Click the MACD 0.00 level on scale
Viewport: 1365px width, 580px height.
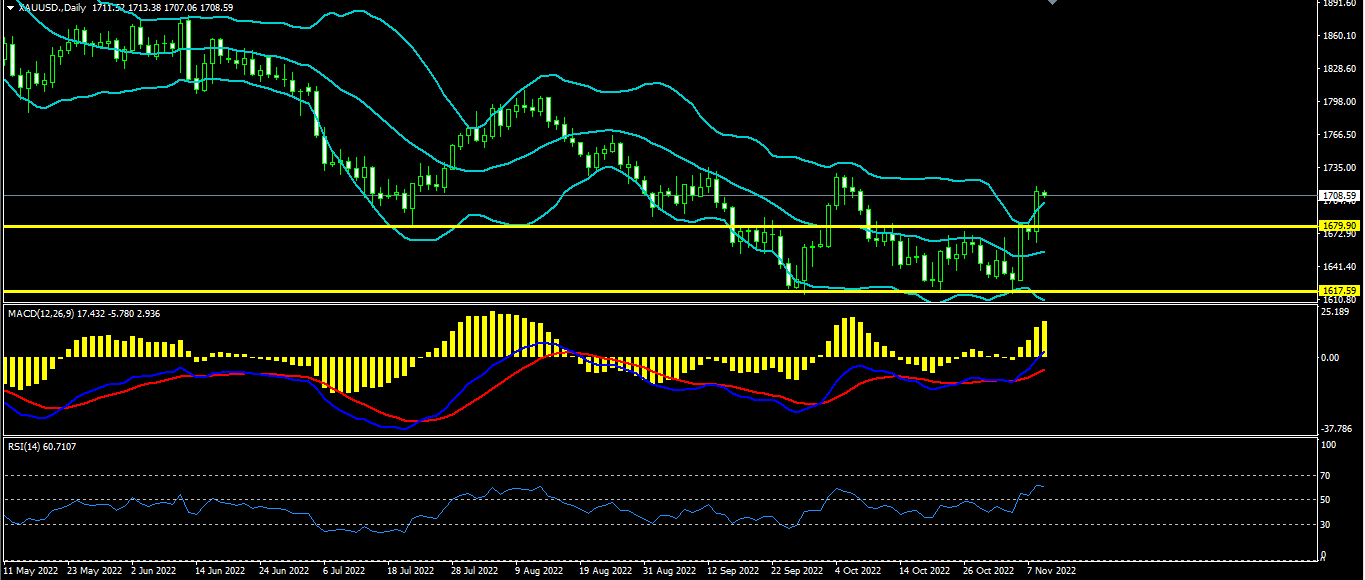pyautogui.click(x=1333, y=357)
